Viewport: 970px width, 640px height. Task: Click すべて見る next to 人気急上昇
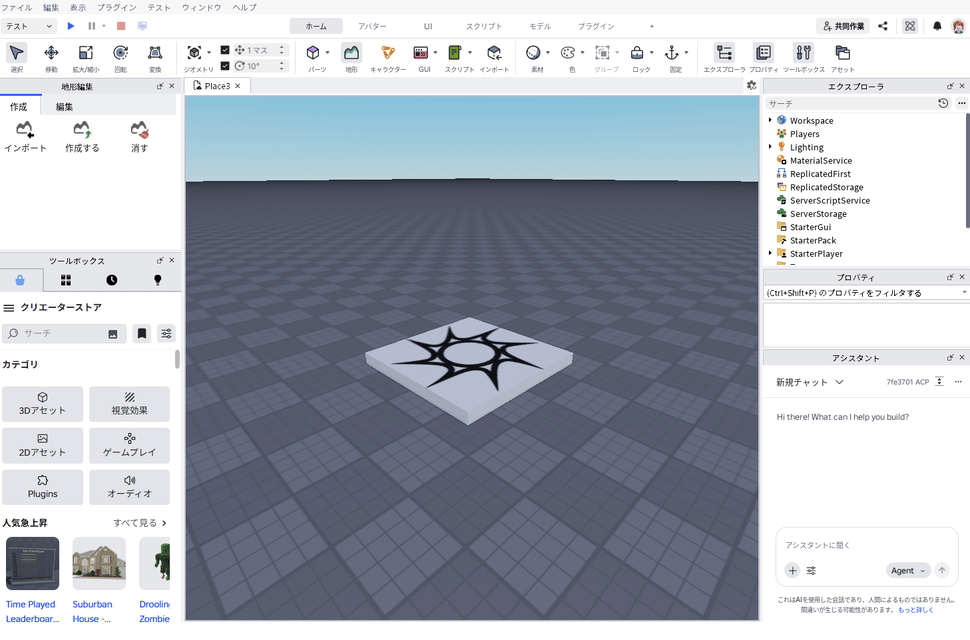pos(140,523)
